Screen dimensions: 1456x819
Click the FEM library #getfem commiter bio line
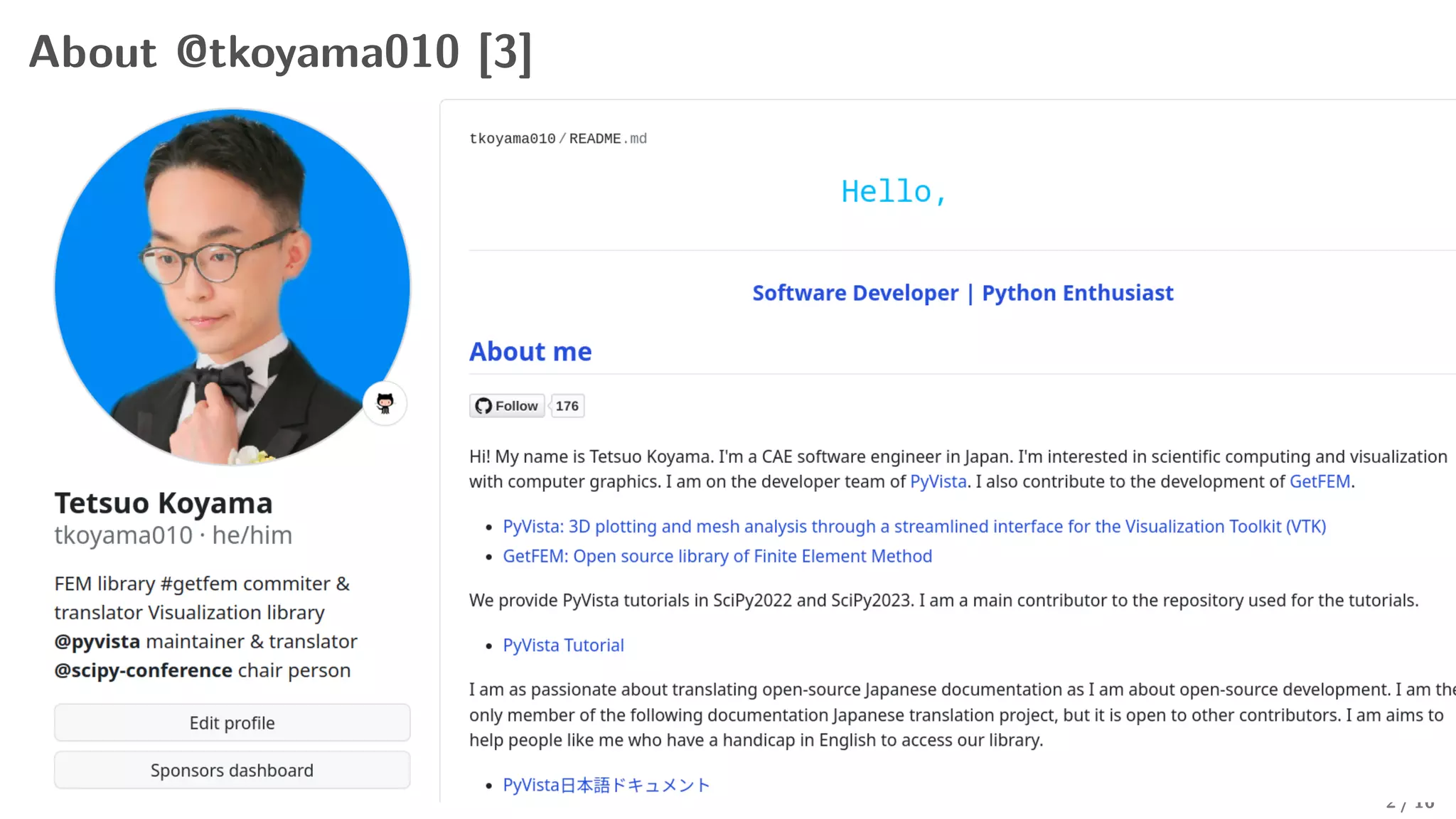click(202, 584)
